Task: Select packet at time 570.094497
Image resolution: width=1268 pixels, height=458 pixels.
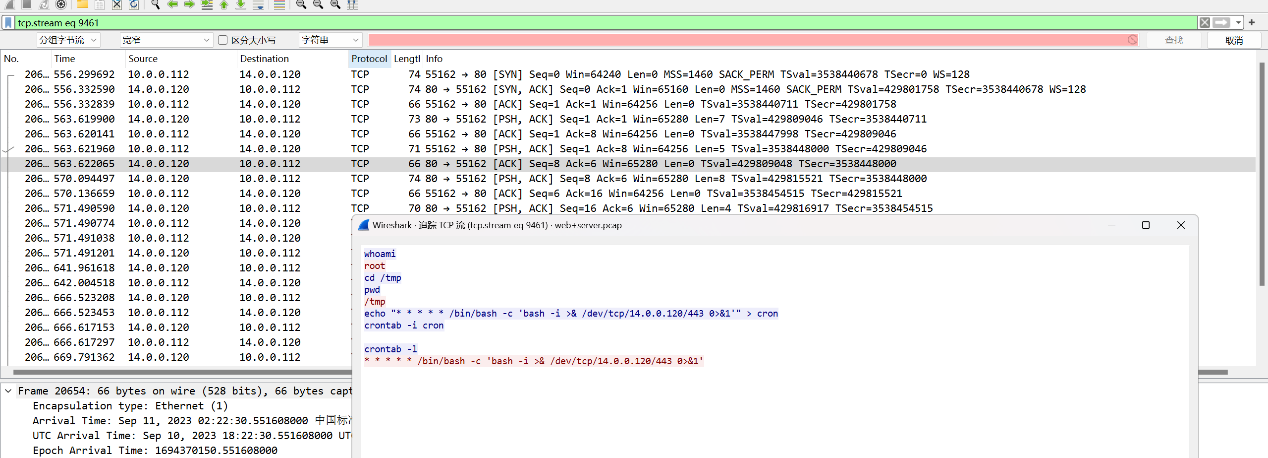Action: click(627, 179)
